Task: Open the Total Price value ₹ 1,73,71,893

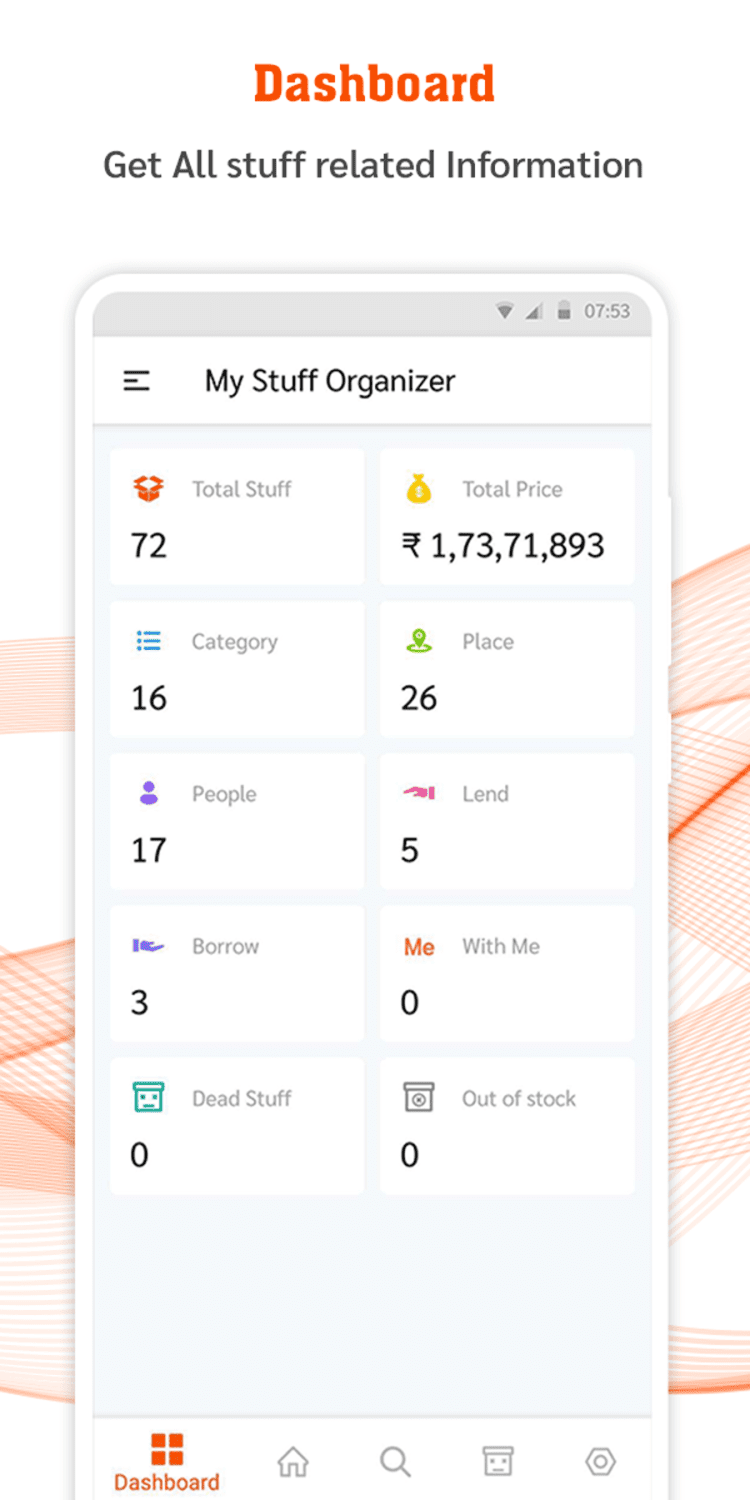Action: click(503, 546)
